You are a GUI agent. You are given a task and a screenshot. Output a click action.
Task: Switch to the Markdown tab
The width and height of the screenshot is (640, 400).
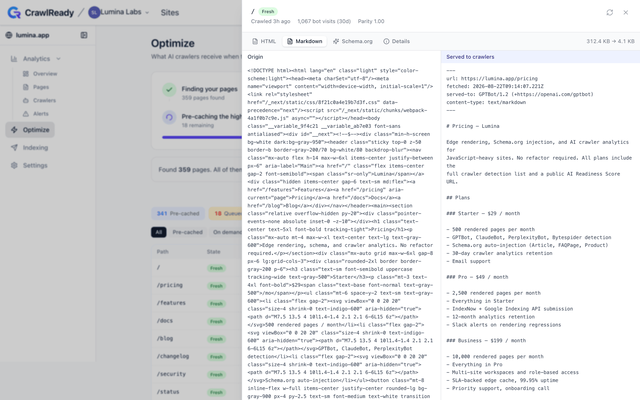point(305,41)
